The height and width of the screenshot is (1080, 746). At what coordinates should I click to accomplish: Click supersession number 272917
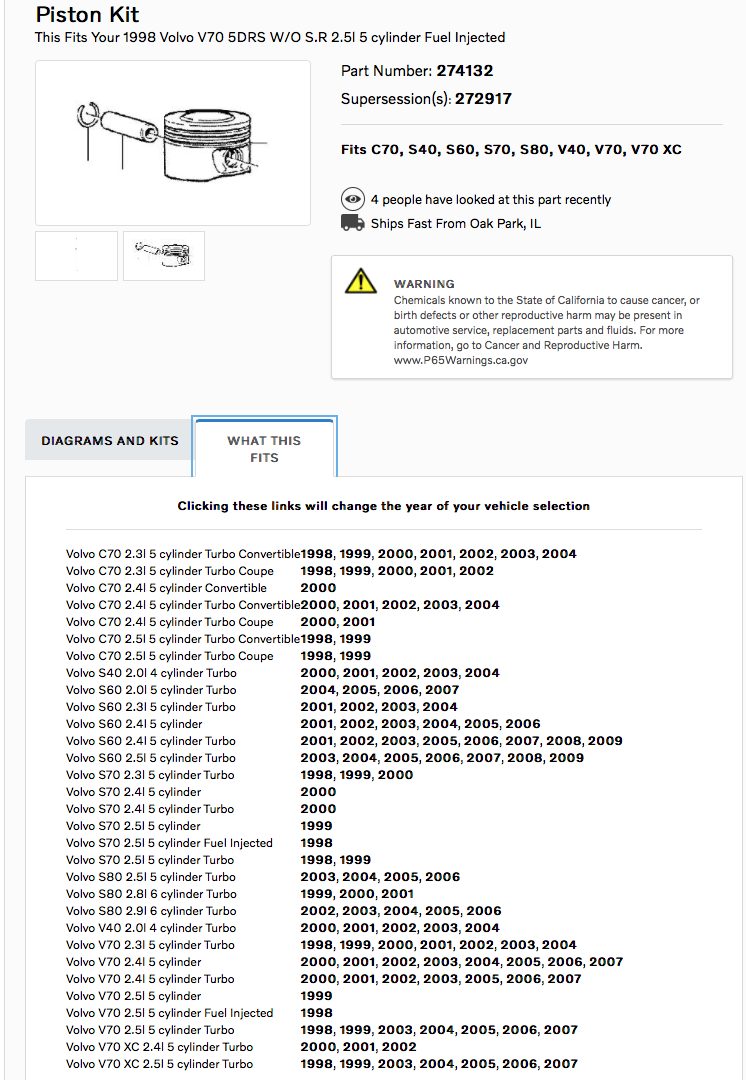[x=484, y=98]
